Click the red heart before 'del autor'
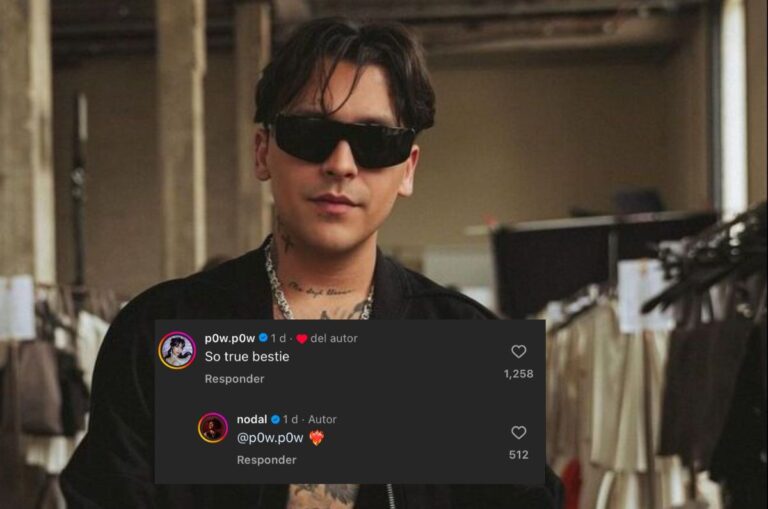The image size is (768, 509). click(x=302, y=339)
